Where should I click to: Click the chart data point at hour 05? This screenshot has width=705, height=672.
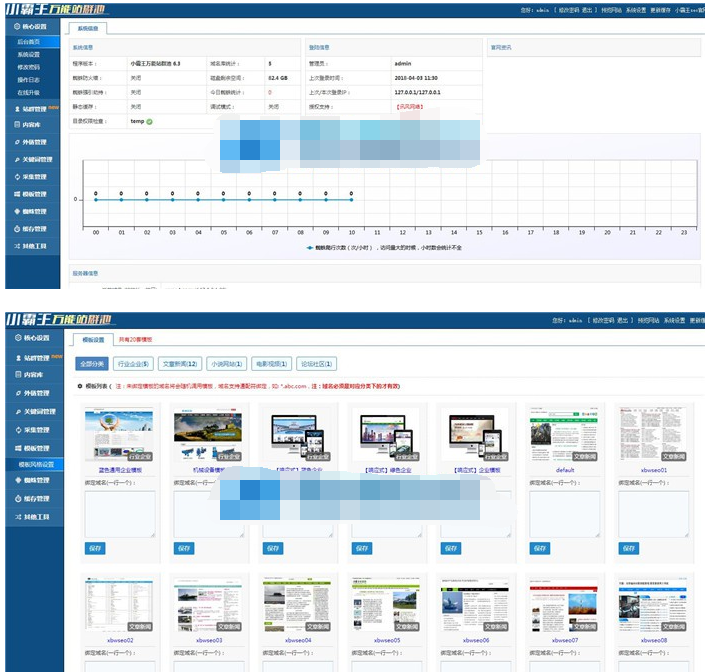[223, 200]
